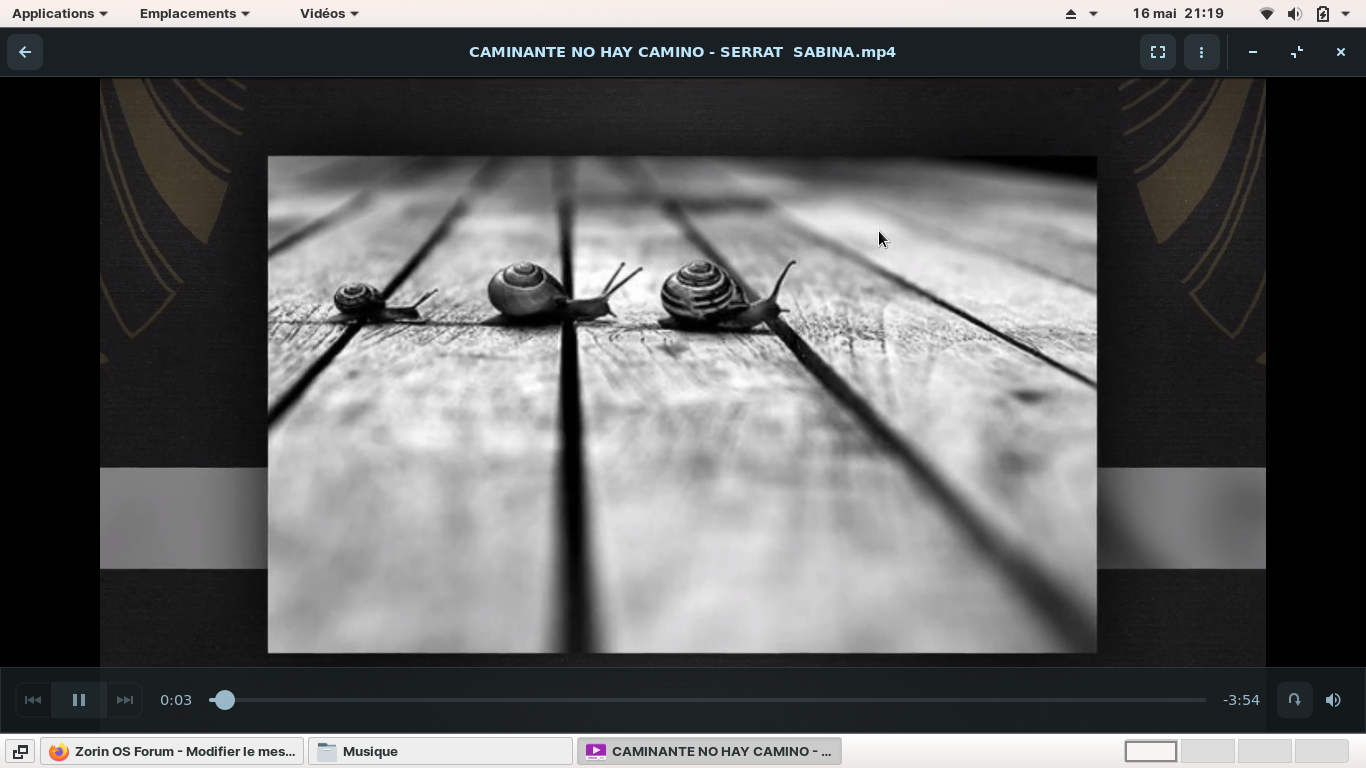Viewport: 1366px width, 768px height.
Task: Click the eject icon in the top bar
Action: click(1070, 14)
